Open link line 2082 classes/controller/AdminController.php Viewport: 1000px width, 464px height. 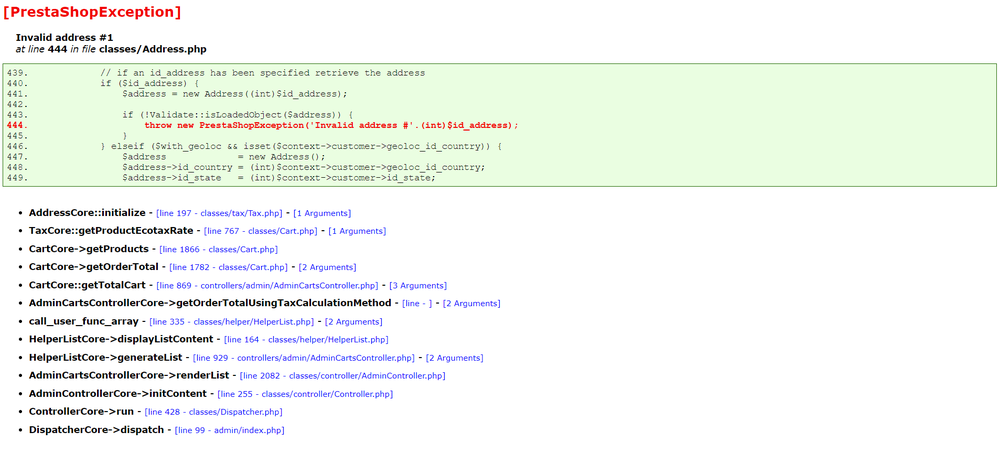[x=342, y=376]
